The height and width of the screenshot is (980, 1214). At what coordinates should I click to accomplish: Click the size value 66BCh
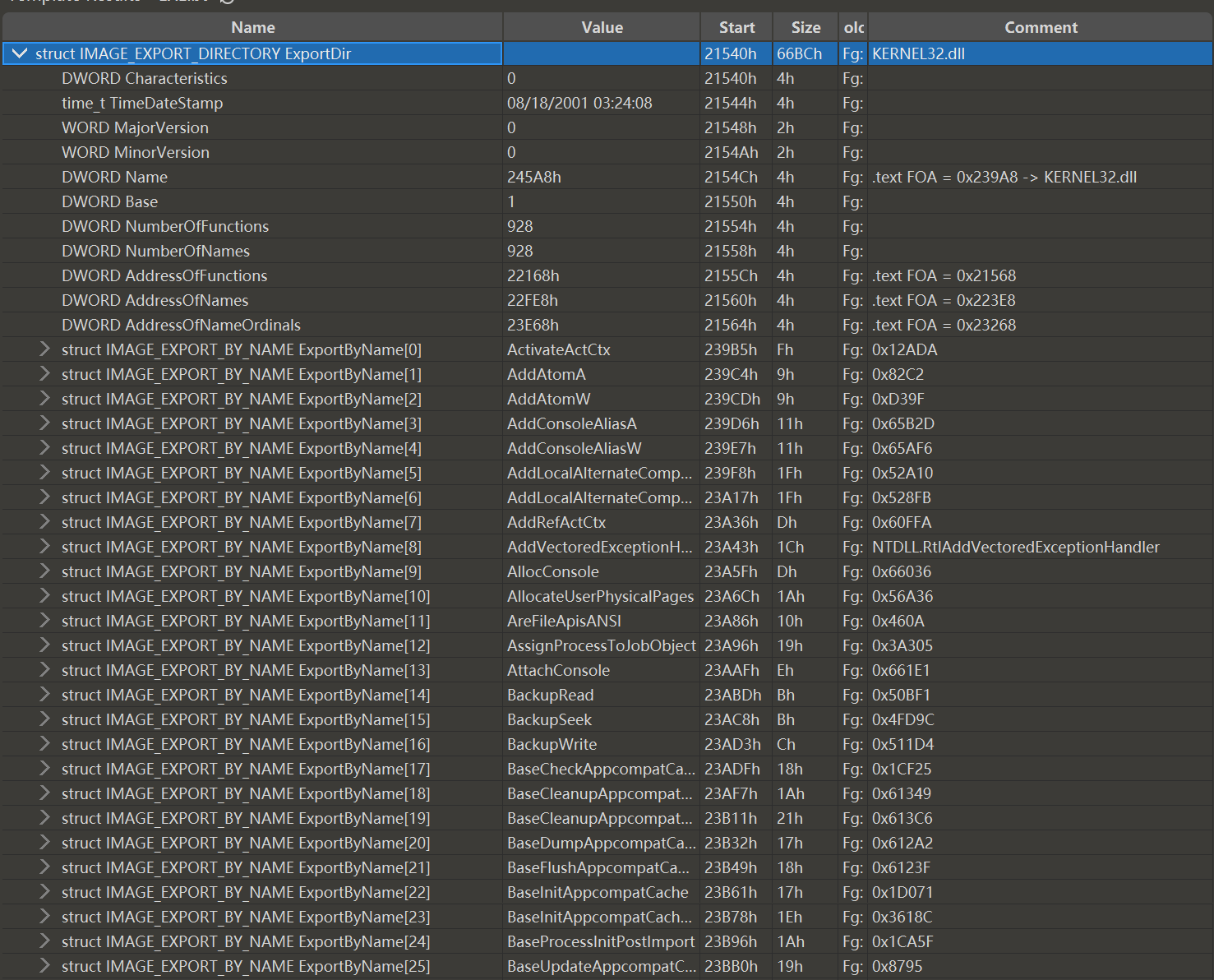point(800,53)
